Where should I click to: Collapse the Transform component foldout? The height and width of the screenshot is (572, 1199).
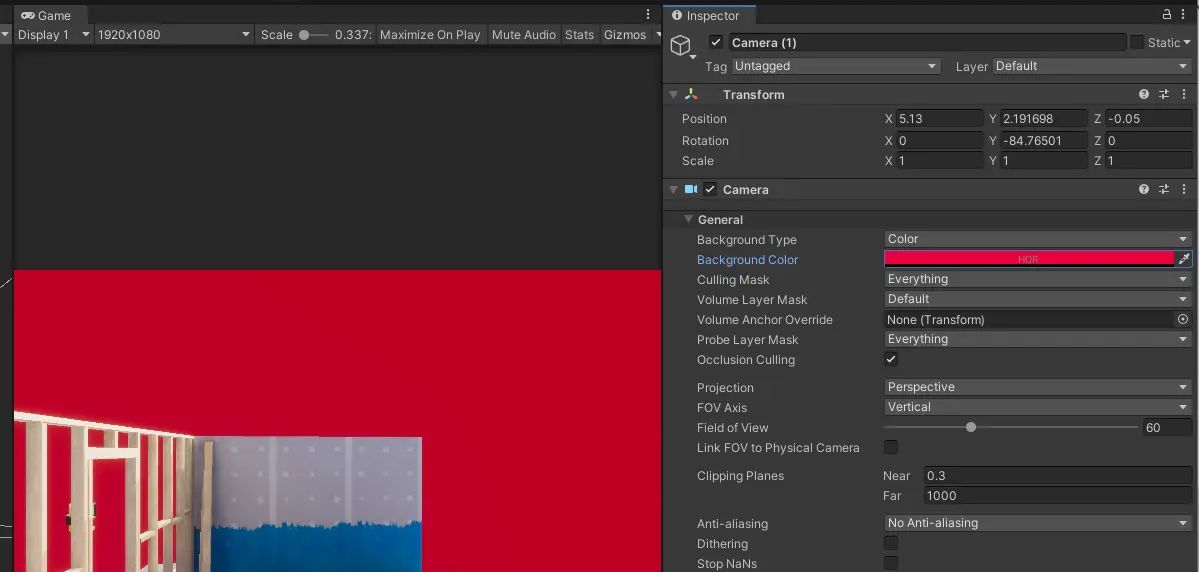click(x=673, y=95)
